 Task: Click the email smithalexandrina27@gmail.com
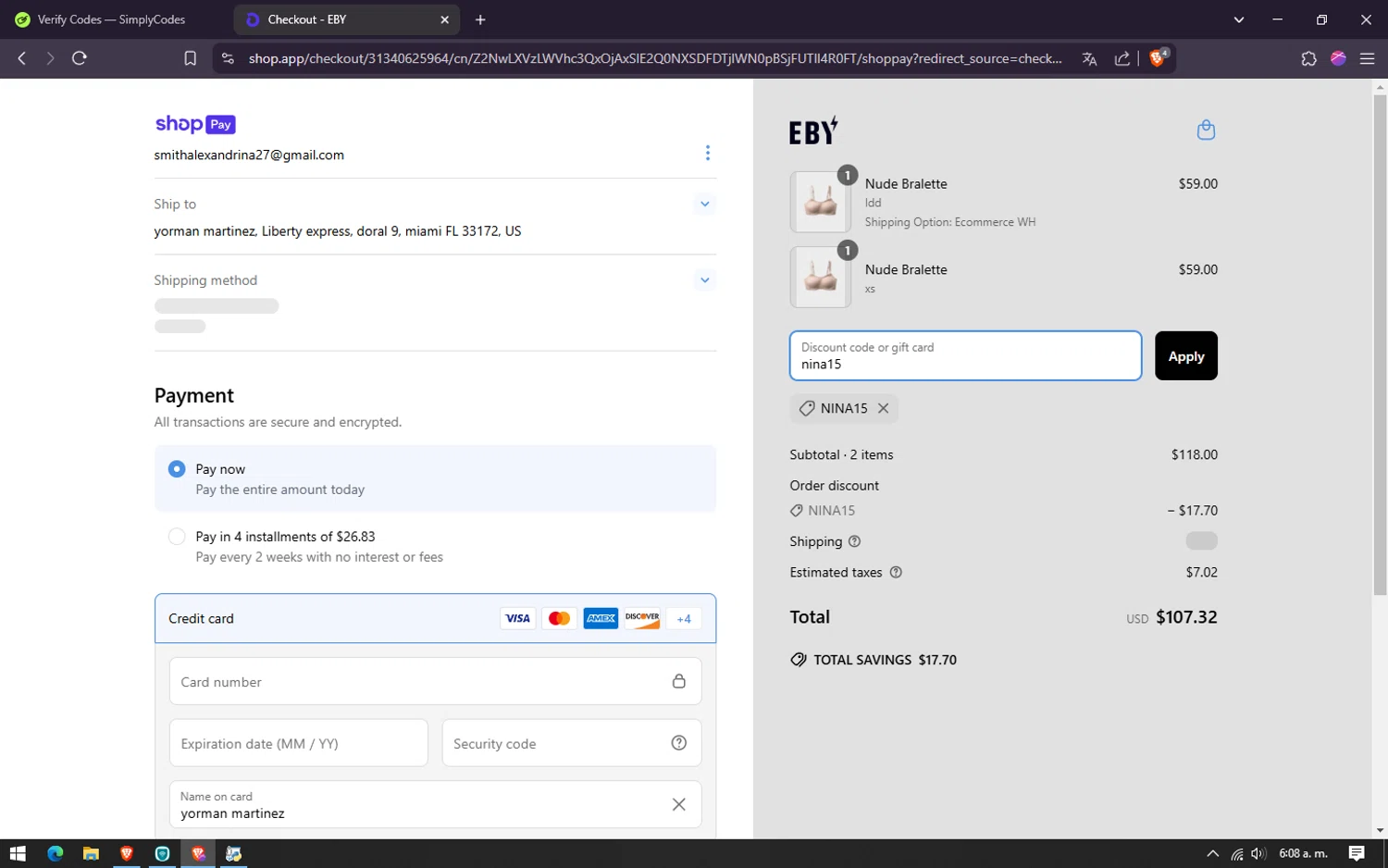(x=249, y=155)
